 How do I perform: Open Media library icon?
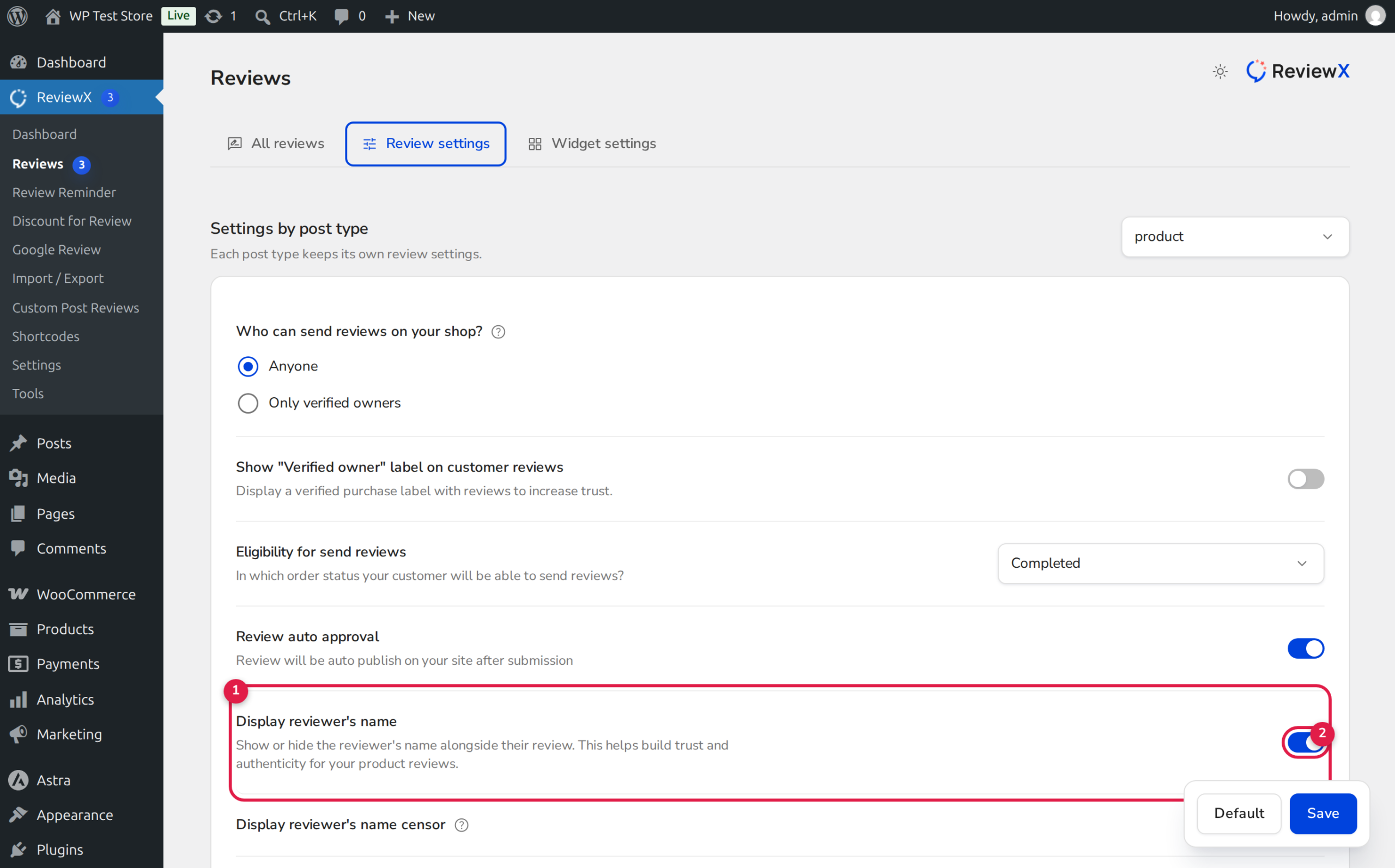(x=19, y=478)
